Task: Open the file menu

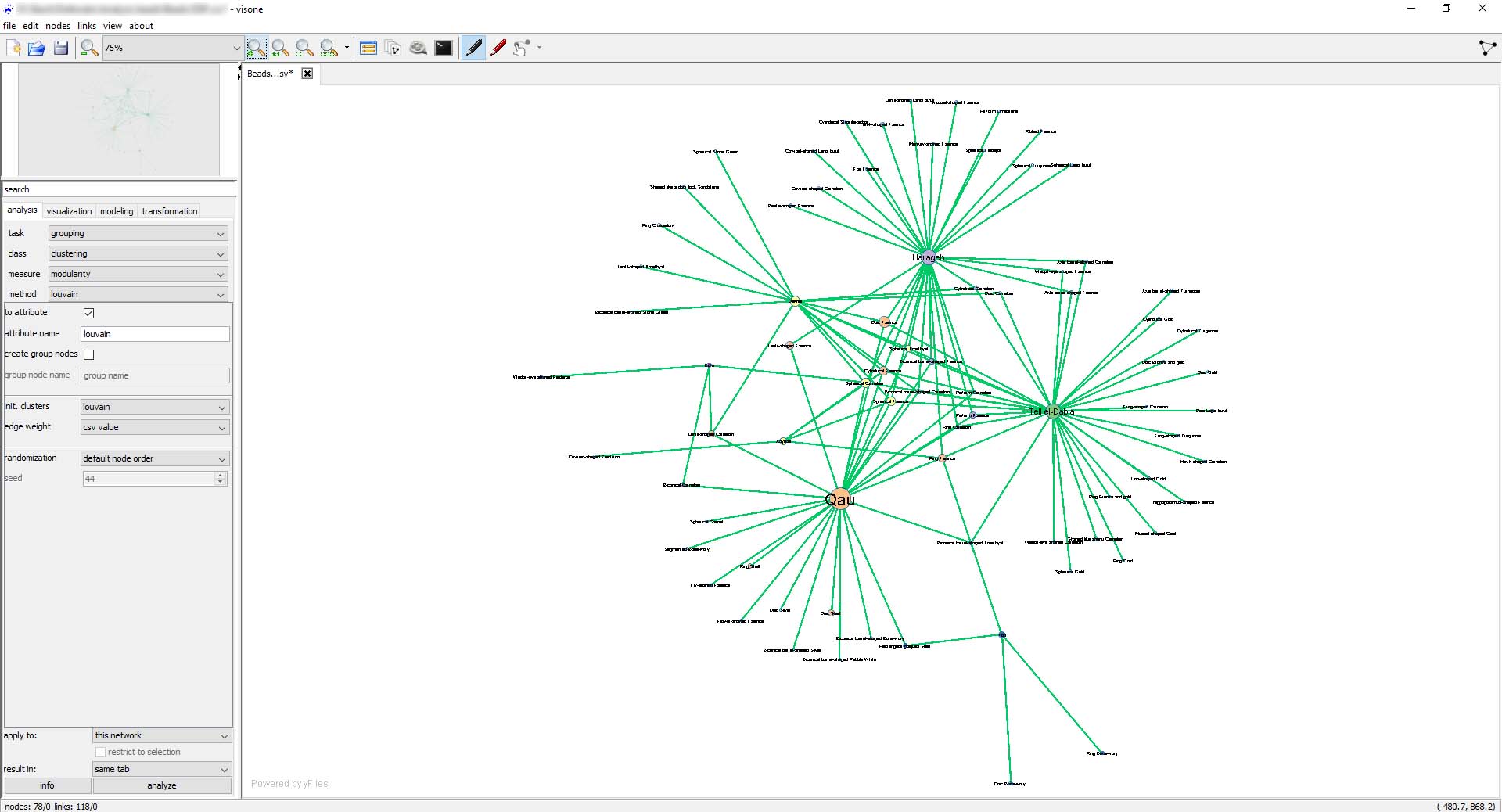Action: coord(9,26)
